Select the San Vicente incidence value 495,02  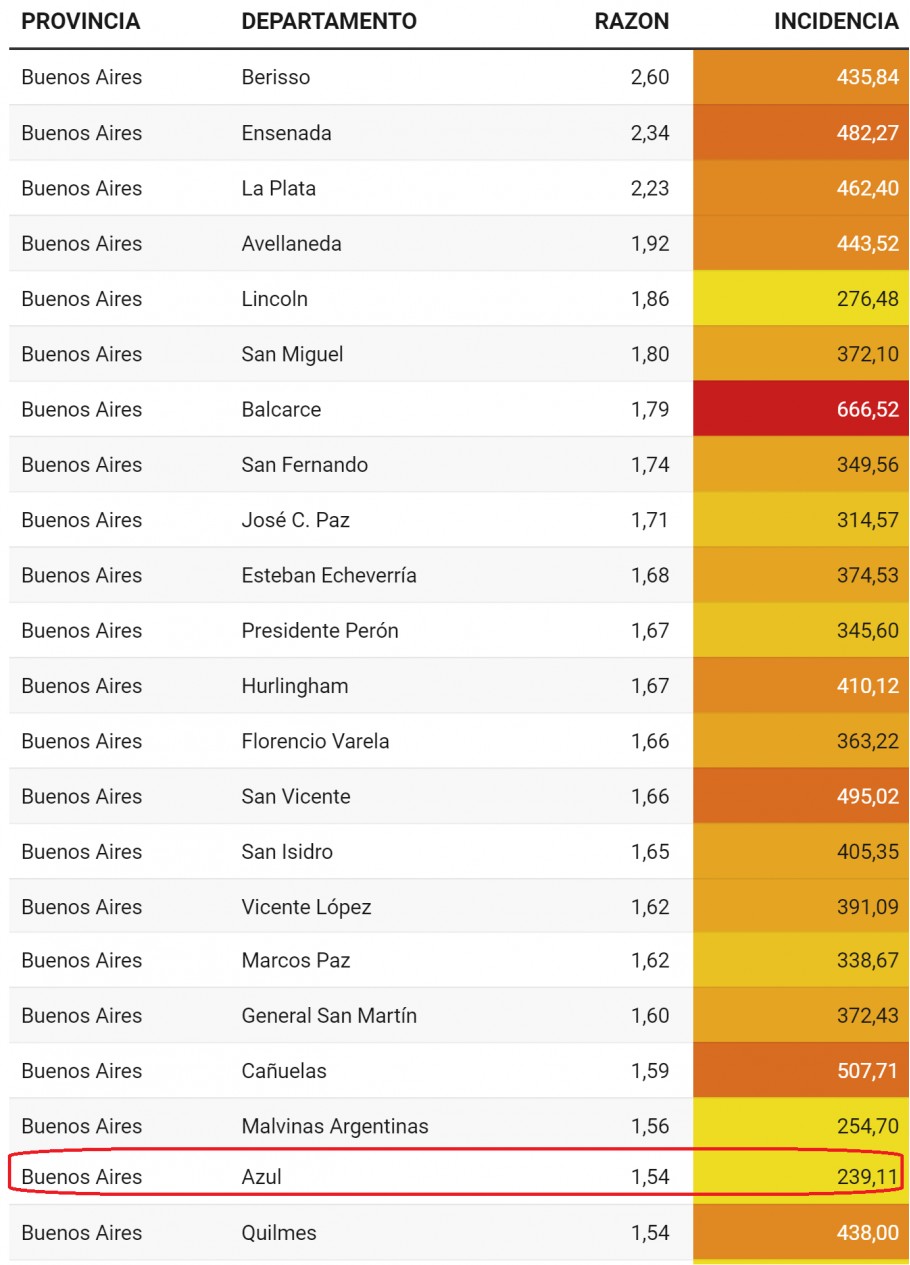point(867,796)
